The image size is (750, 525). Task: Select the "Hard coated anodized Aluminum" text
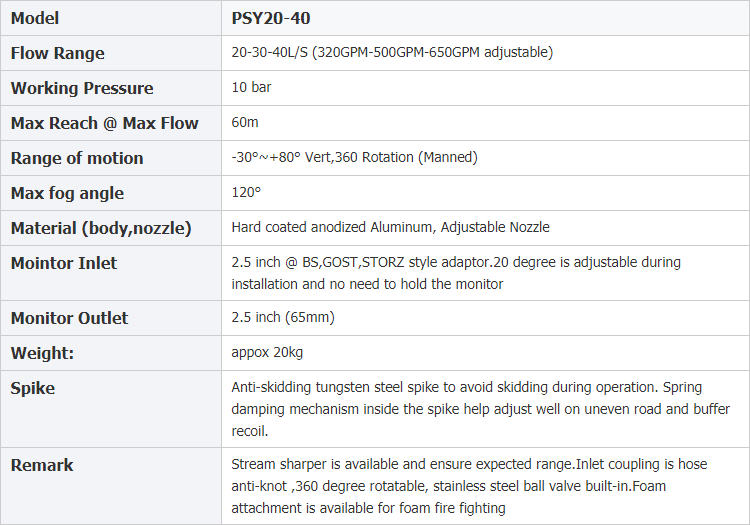pos(332,227)
